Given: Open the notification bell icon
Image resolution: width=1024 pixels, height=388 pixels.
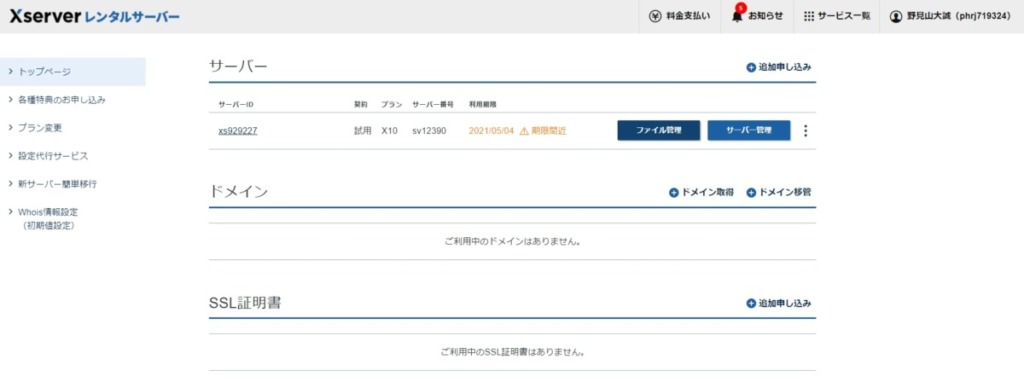Looking at the screenshot, I should click(737, 16).
